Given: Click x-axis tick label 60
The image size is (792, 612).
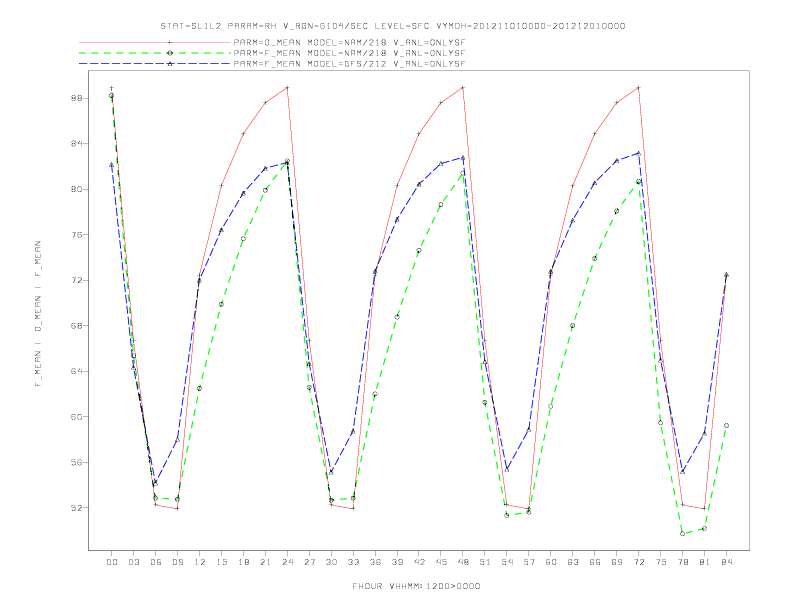Looking at the screenshot, I should point(551,562).
